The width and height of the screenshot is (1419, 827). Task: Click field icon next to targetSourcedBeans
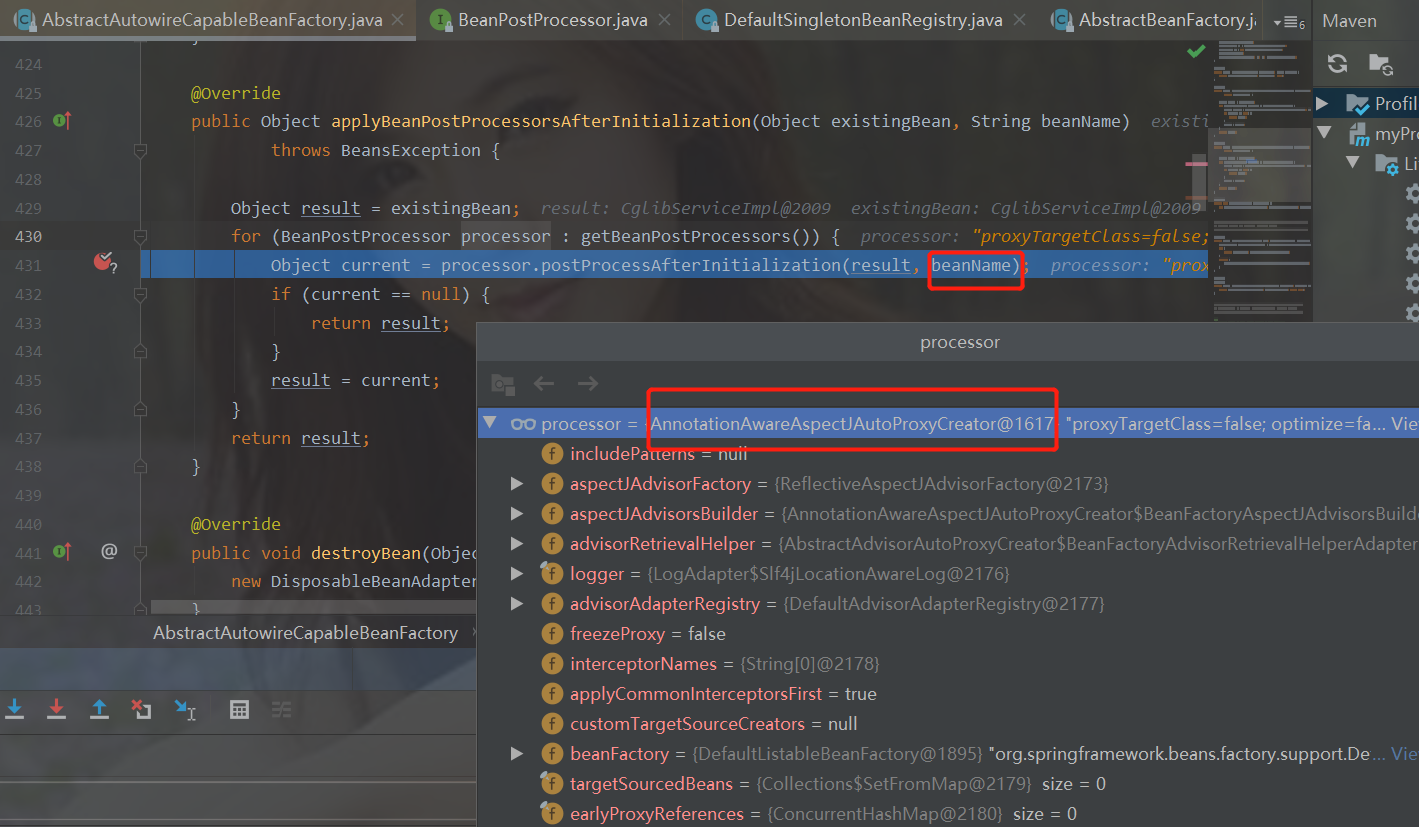click(x=551, y=784)
